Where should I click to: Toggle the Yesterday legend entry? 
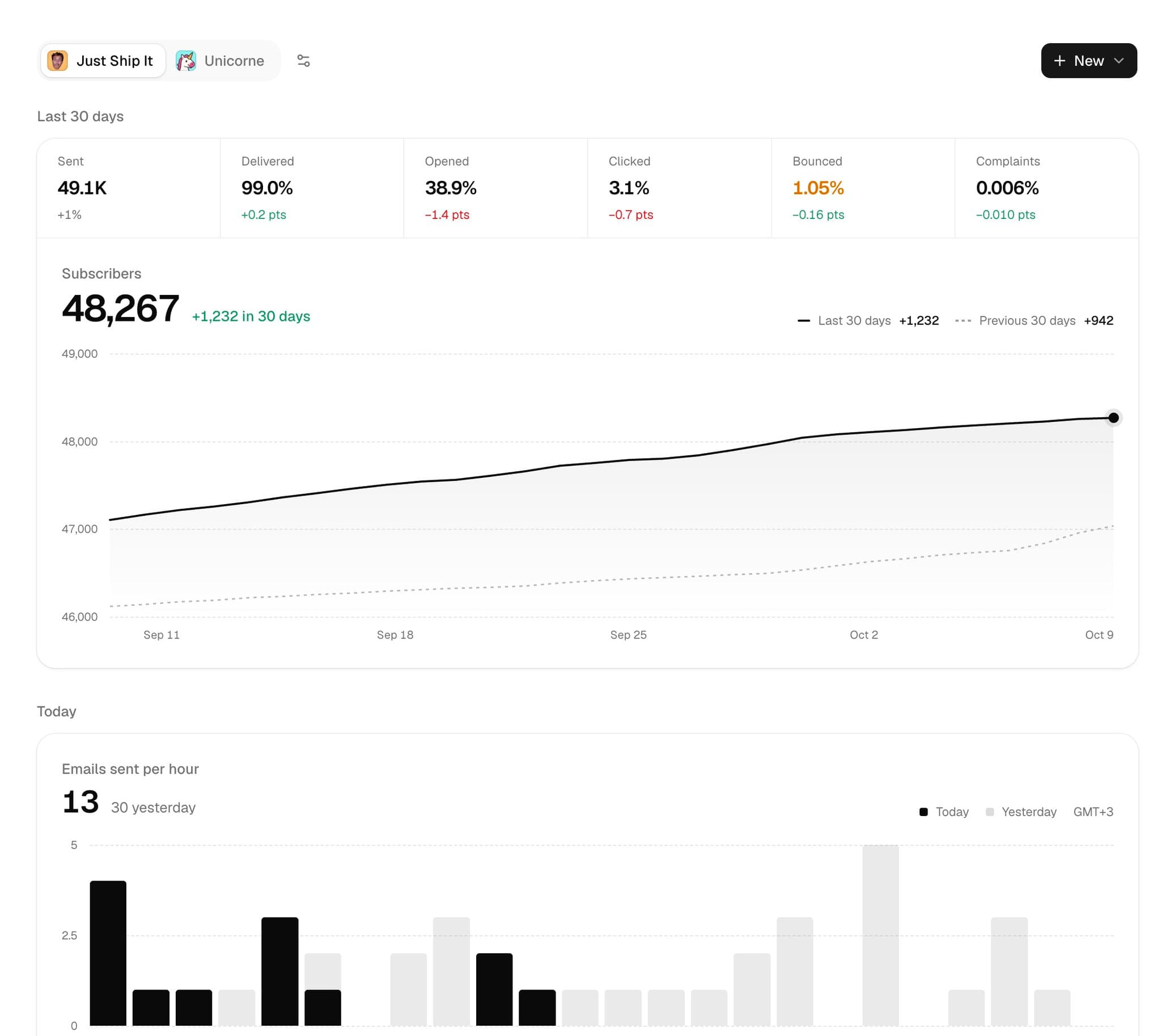(1021, 811)
